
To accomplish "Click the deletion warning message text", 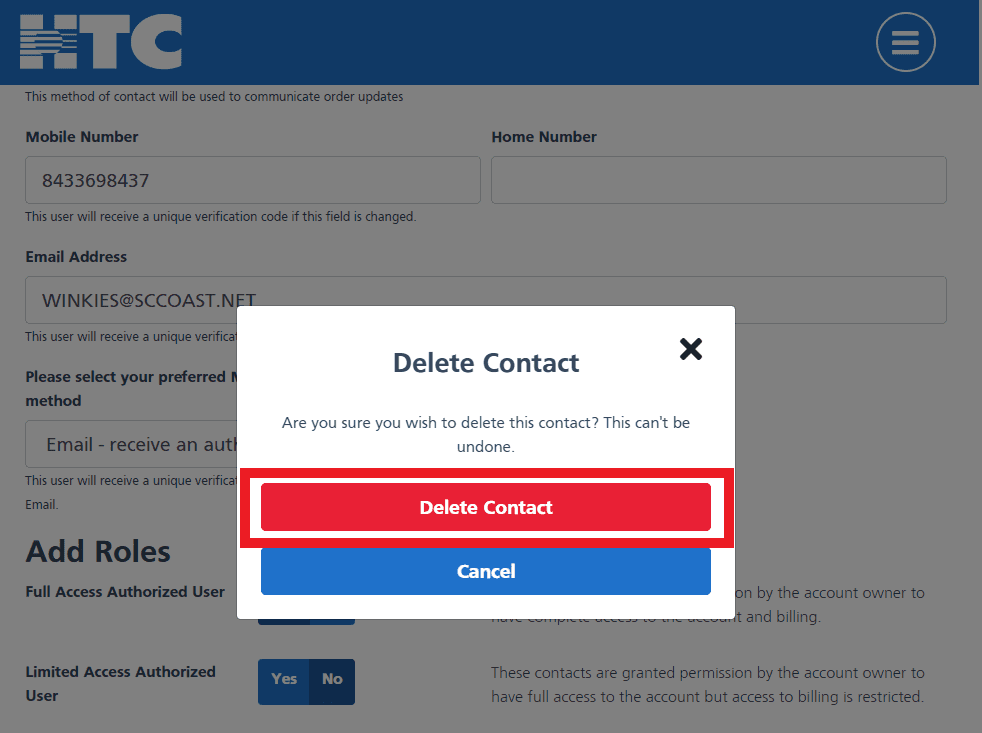I will [x=486, y=434].
